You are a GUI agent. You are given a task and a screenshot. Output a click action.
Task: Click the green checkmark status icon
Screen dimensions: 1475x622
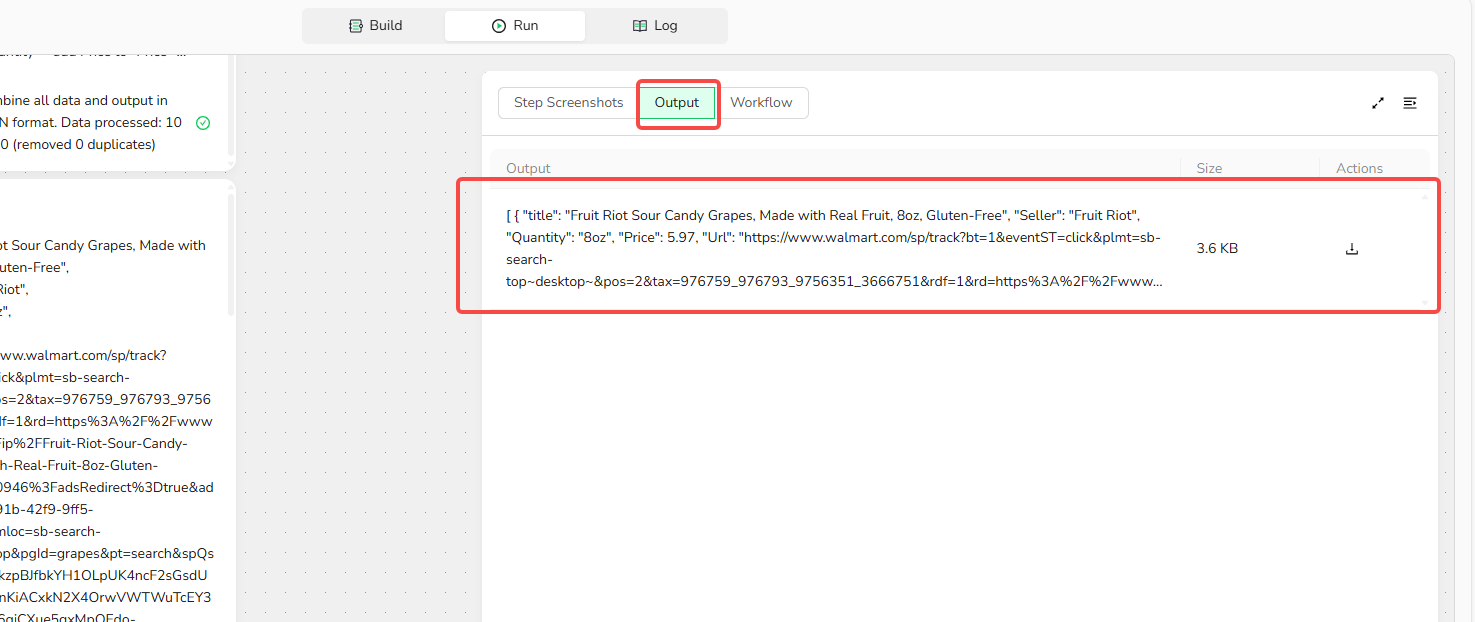[x=203, y=123]
